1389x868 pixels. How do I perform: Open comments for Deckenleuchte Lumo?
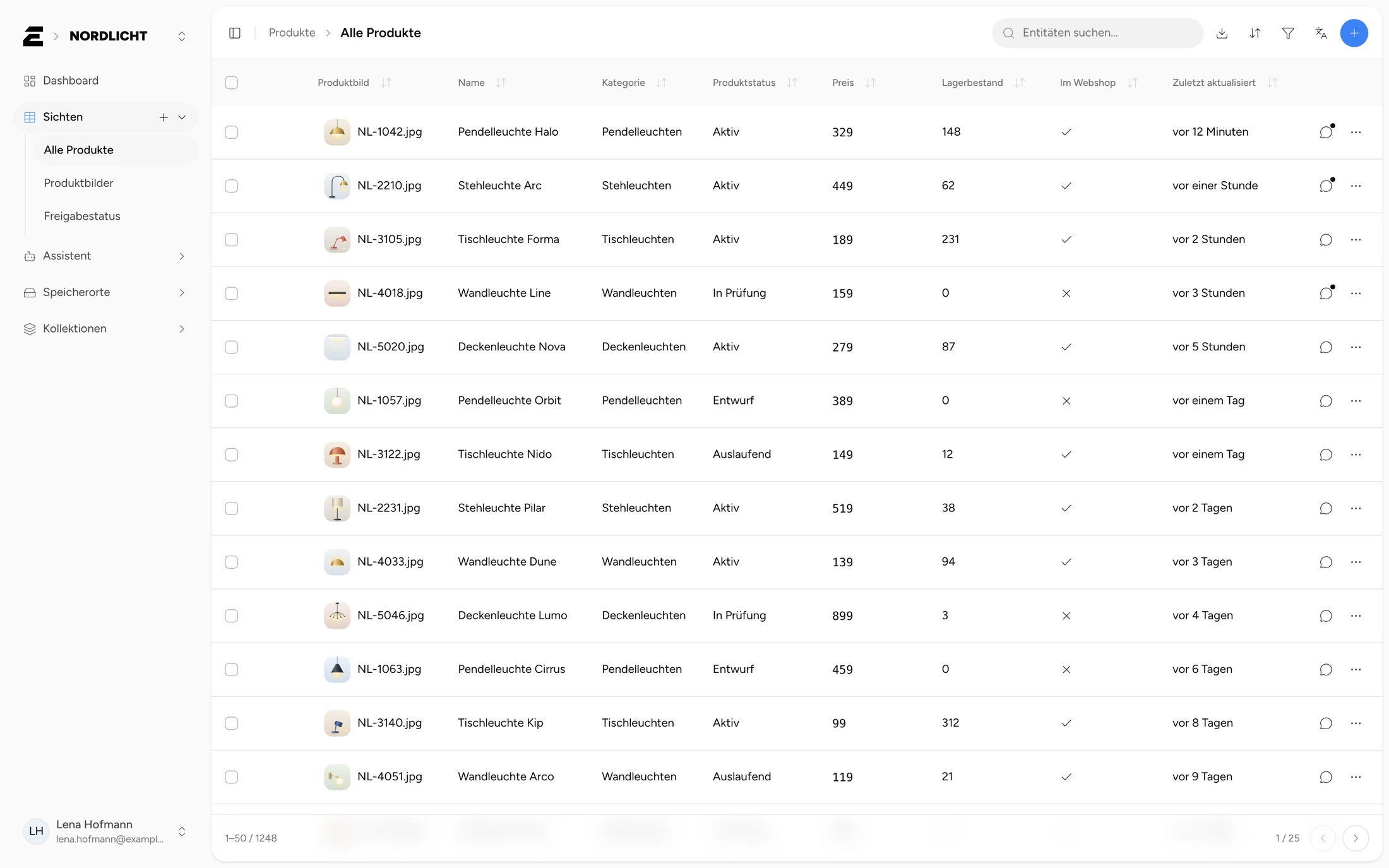pos(1326,615)
